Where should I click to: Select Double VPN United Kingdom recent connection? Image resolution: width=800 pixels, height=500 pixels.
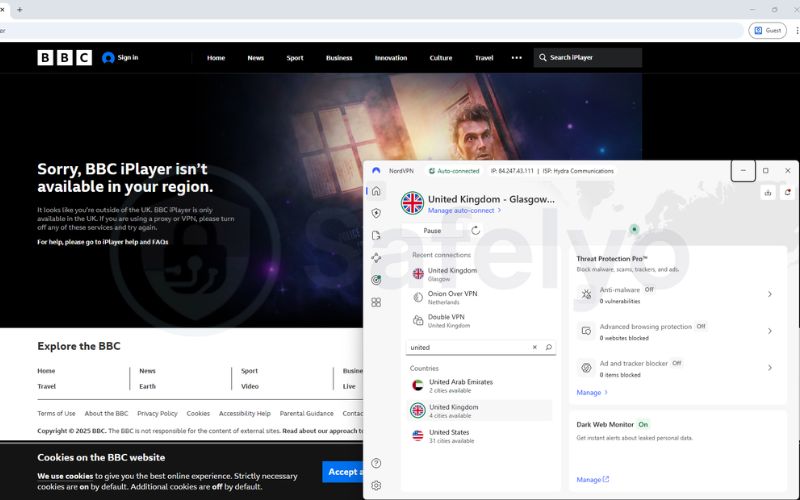tap(480, 320)
